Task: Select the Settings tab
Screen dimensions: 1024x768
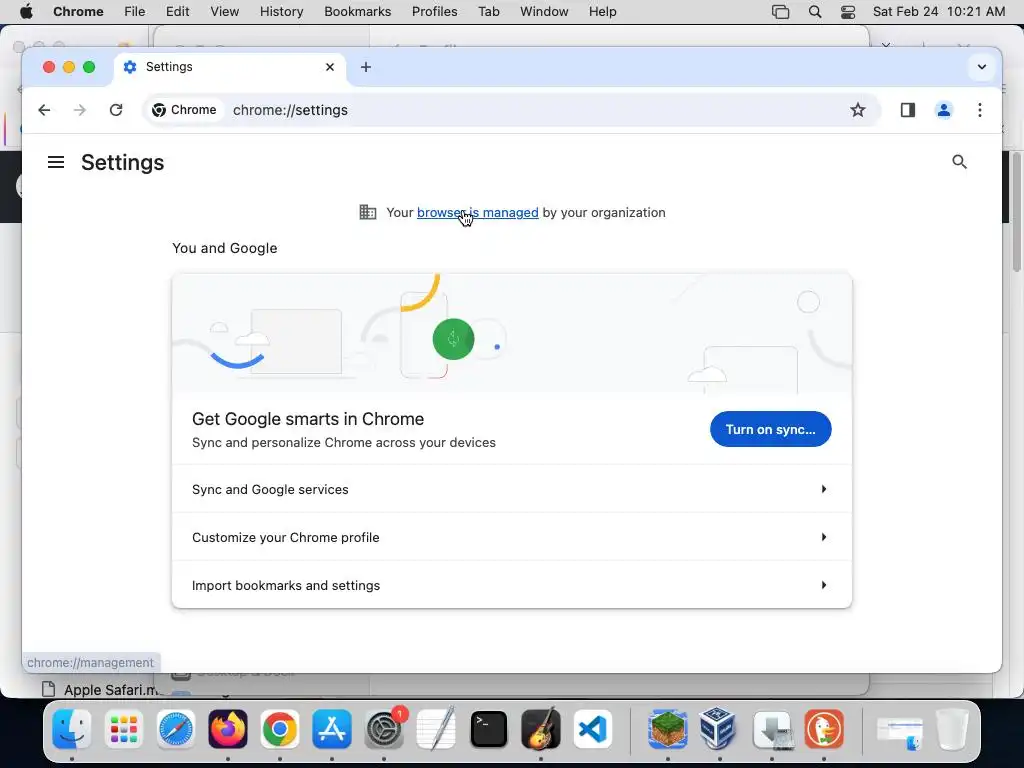Action: [230, 67]
